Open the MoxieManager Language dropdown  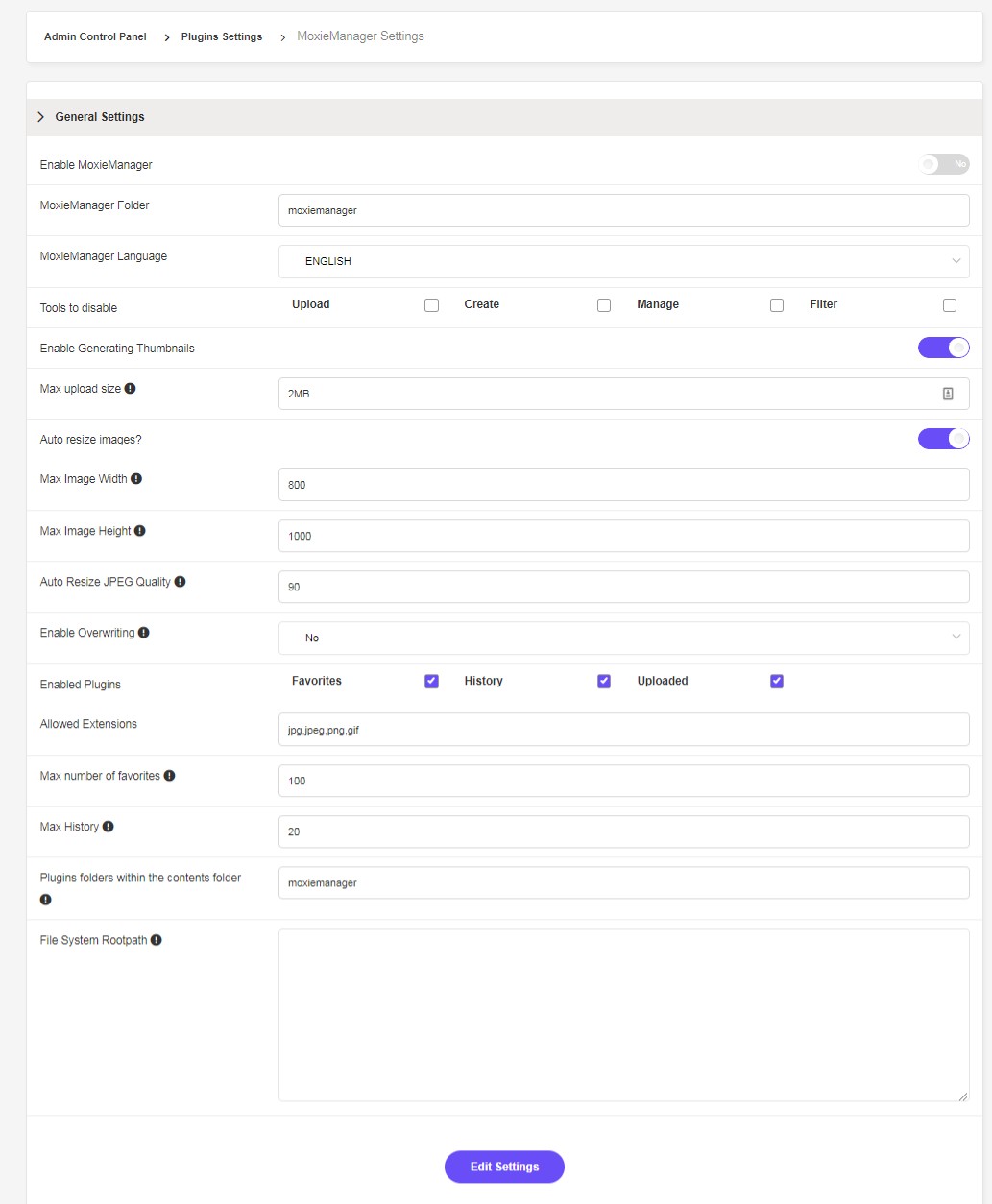tap(624, 261)
